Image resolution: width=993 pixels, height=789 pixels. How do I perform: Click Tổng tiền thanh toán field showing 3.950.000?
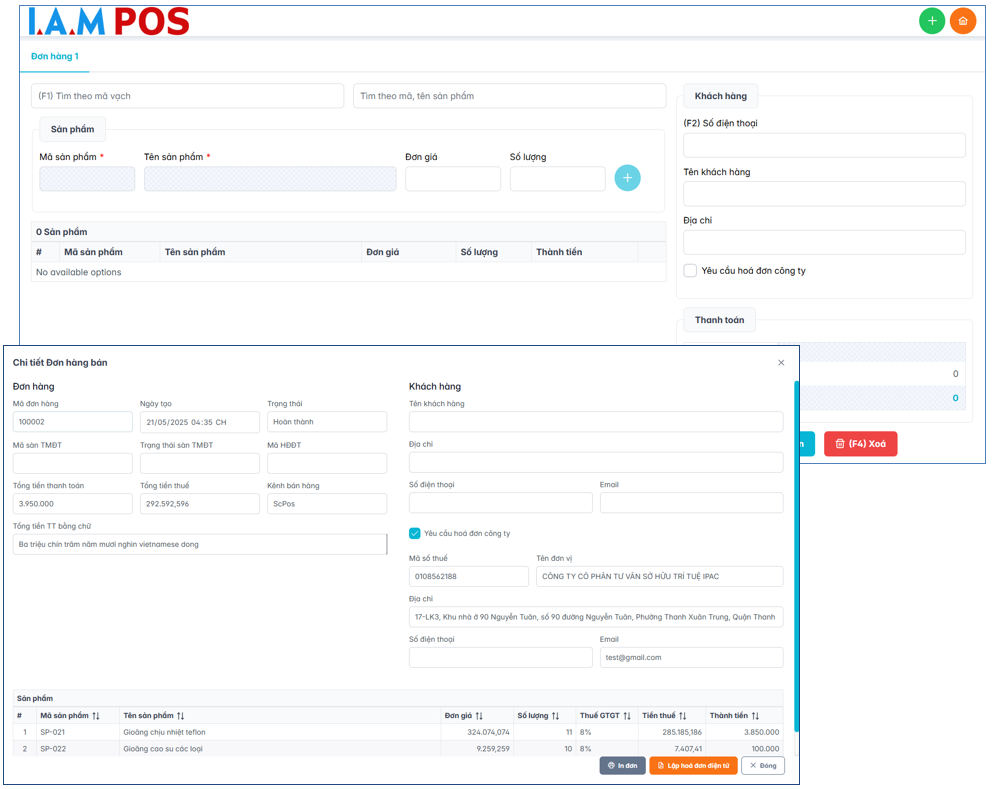pyautogui.click(x=73, y=504)
